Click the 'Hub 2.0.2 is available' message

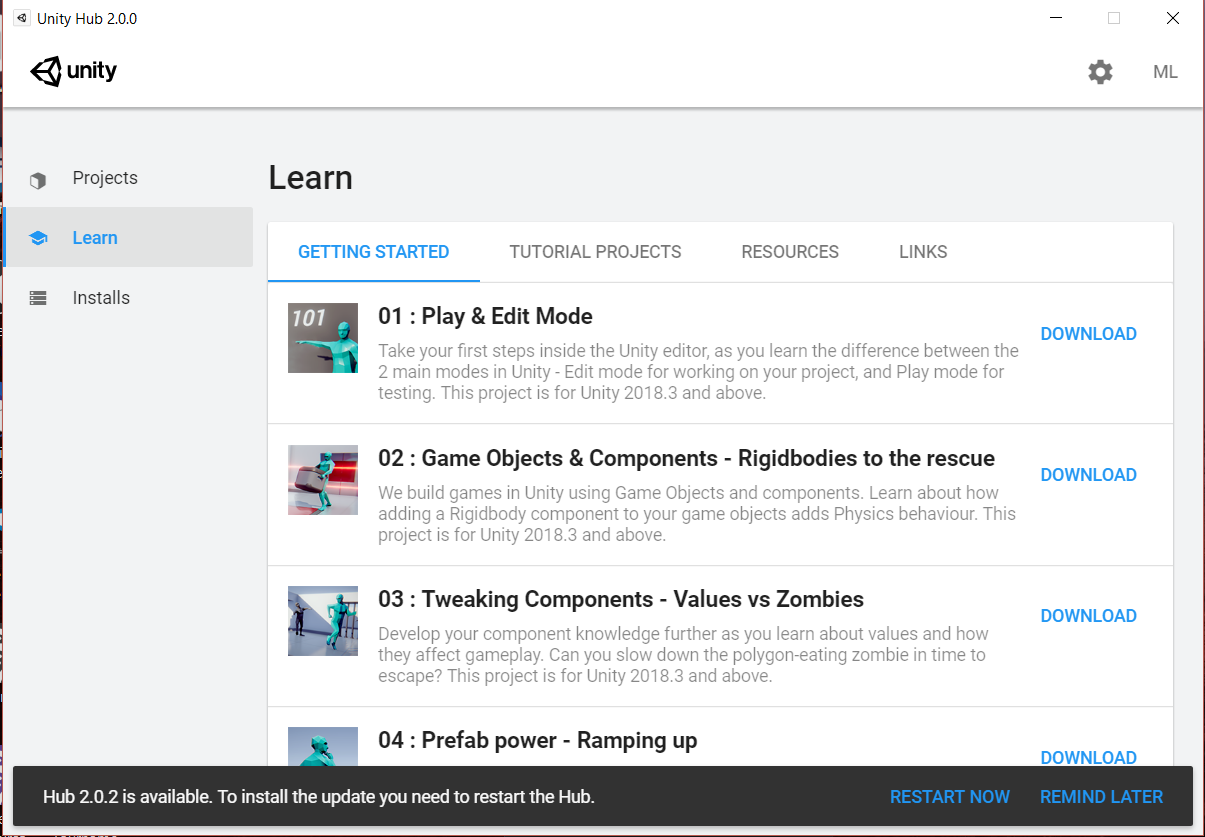click(319, 797)
